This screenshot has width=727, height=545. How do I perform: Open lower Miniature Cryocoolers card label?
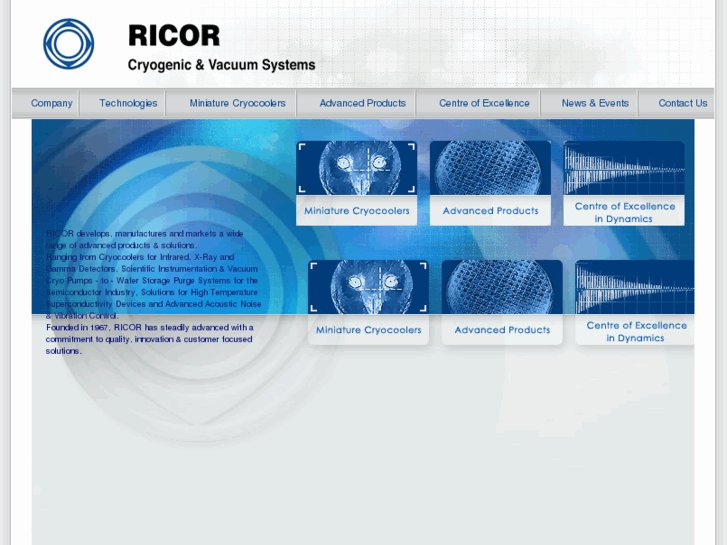tap(369, 330)
